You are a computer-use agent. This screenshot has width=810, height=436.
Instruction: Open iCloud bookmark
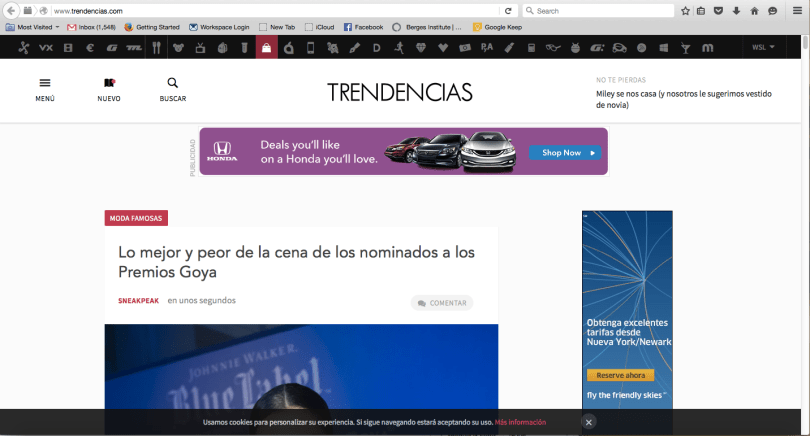[x=320, y=27]
